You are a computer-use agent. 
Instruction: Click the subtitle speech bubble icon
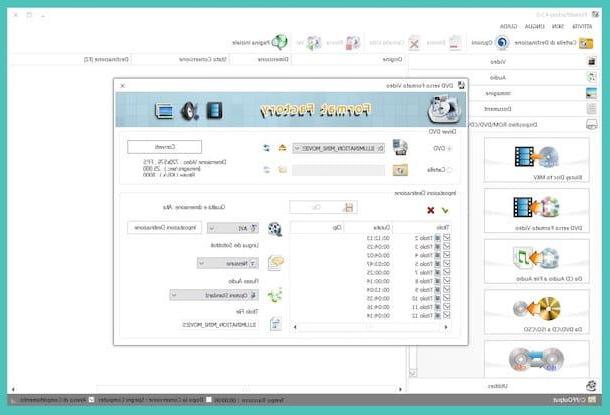pos(276,263)
